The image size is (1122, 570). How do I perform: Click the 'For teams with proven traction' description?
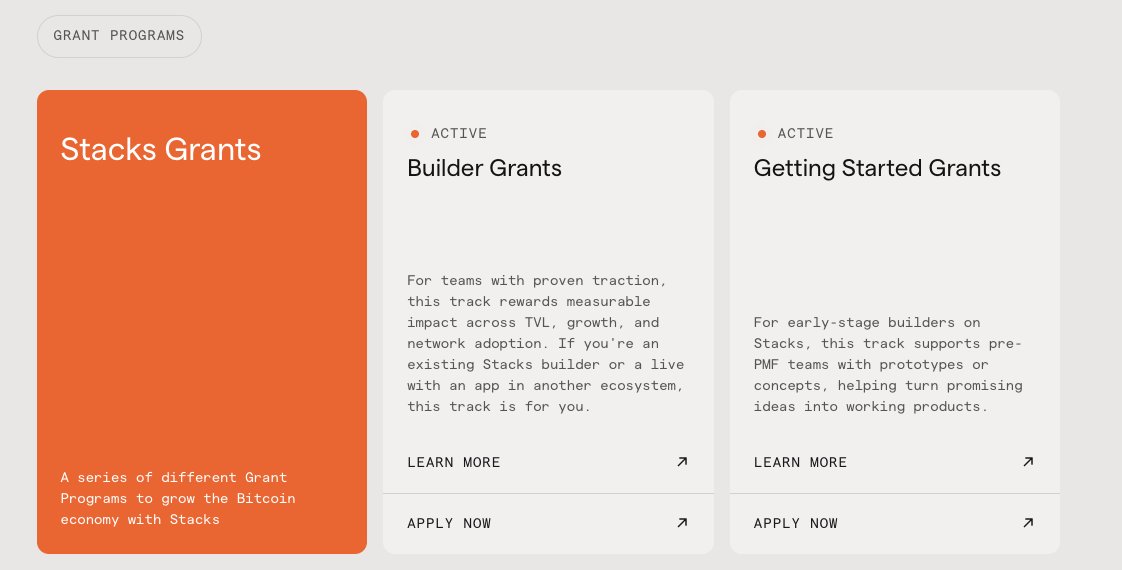pyautogui.click(x=545, y=343)
